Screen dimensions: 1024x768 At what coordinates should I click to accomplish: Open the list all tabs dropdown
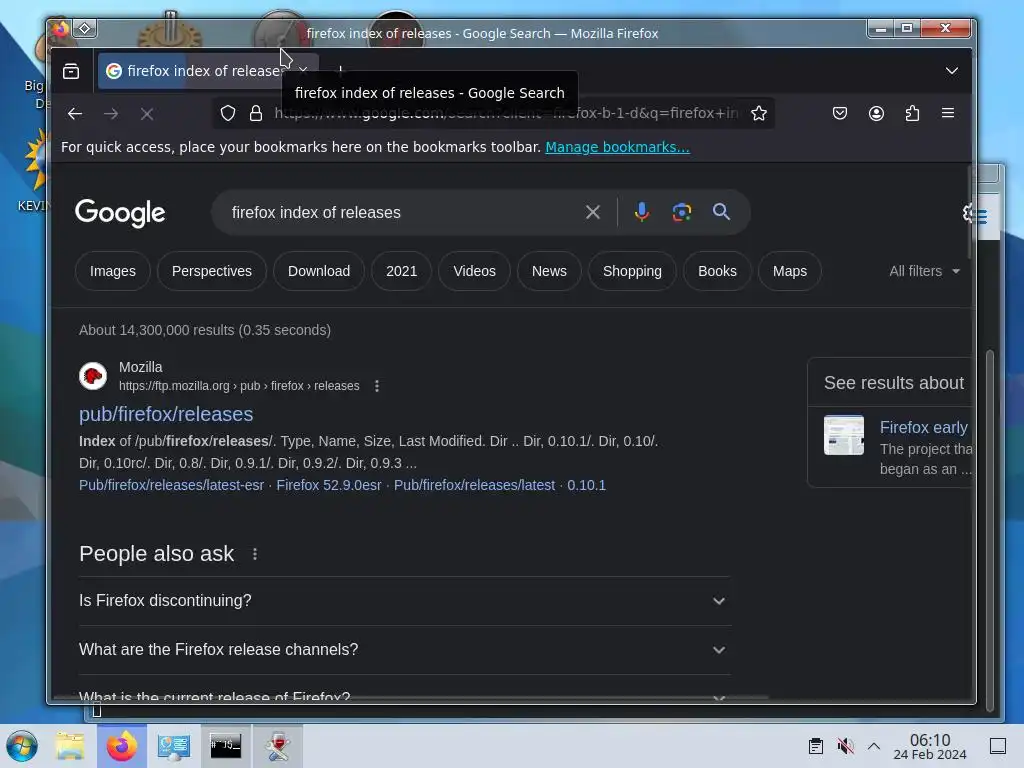pos(952,71)
